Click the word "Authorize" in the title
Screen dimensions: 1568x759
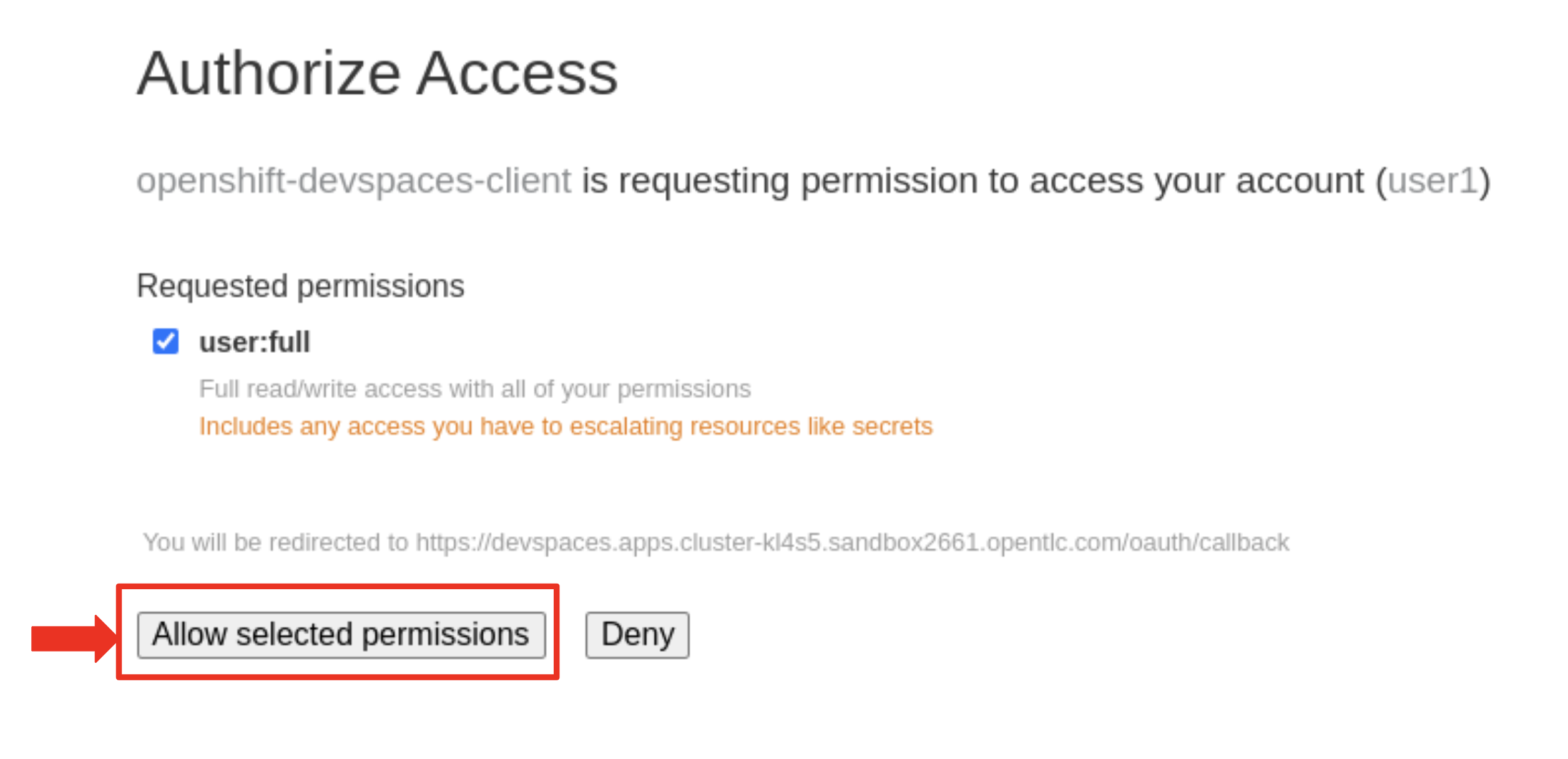pyautogui.click(x=268, y=74)
